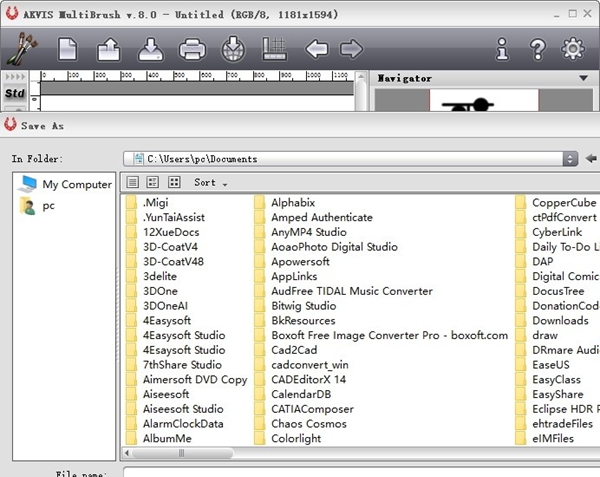This screenshot has width=600, height=477.
Task: Click the horizontal scrollbar of the file list
Action: point(182,453)
